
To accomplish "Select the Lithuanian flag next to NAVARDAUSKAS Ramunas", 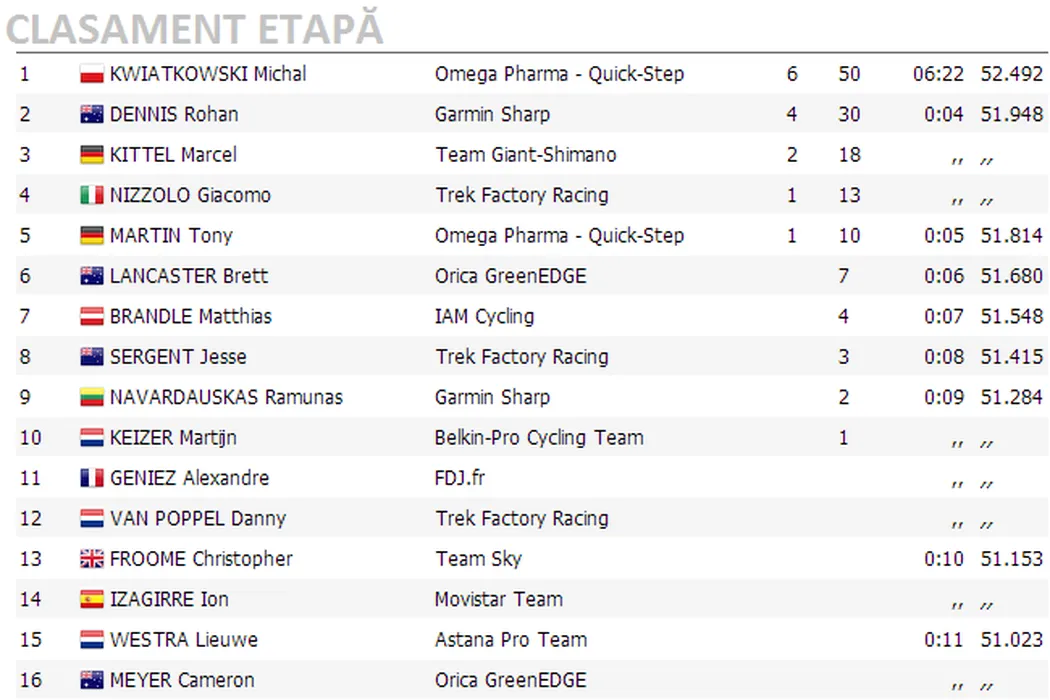I will pyautogui.click(x=92, y=397).
